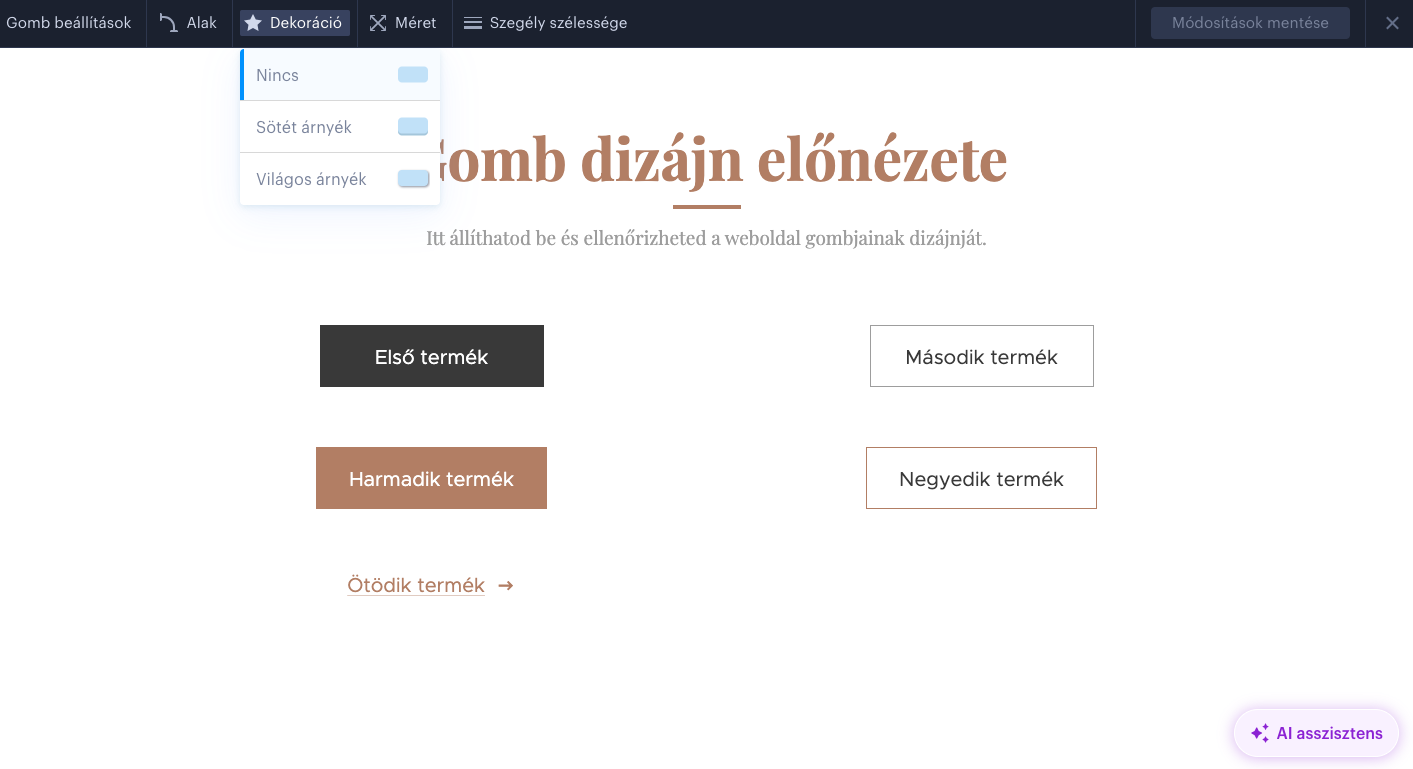1413x769 pixels.
Task: Close the button settings panel
Action: pos(1392,23)
